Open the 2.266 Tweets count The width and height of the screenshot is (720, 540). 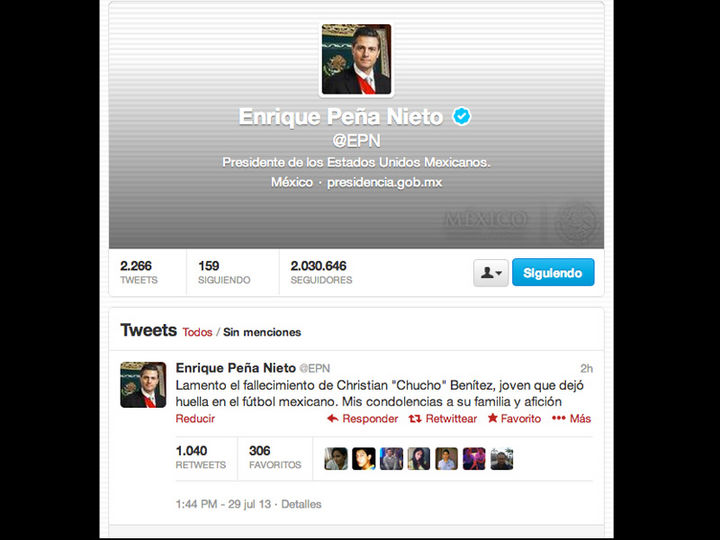click(x=139, y=272)
